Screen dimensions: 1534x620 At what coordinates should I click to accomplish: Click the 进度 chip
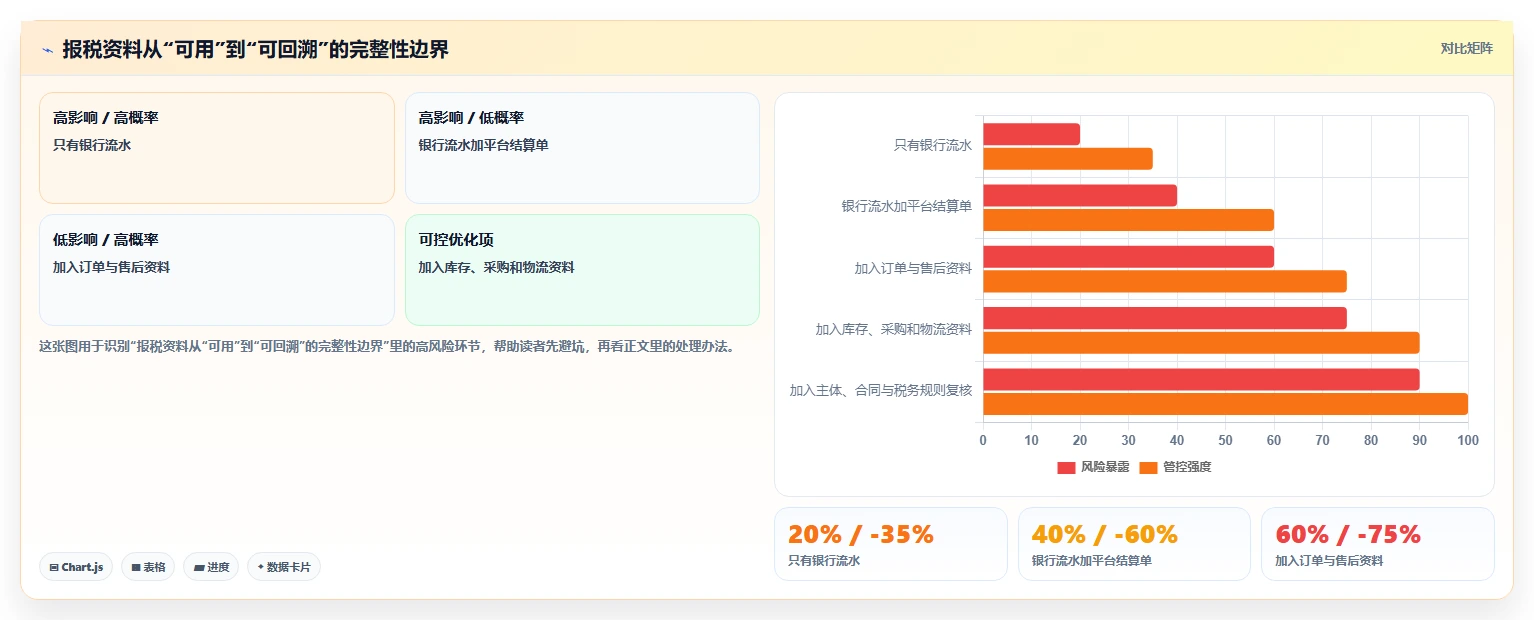[211, 567]
